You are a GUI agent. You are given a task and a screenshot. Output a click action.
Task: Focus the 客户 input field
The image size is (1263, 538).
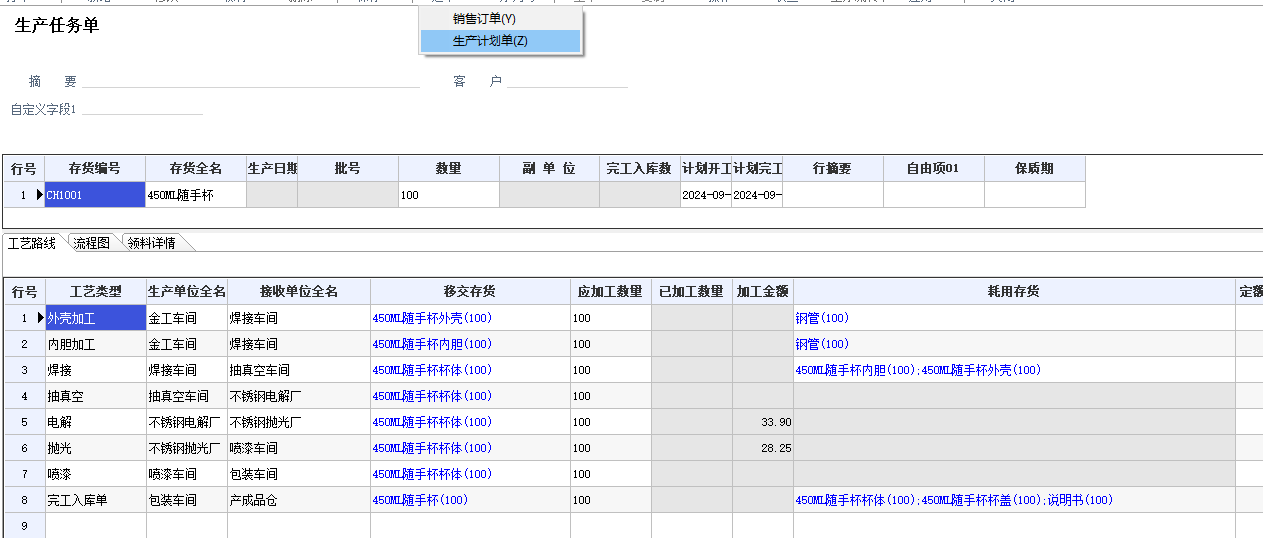pos(567,81)
